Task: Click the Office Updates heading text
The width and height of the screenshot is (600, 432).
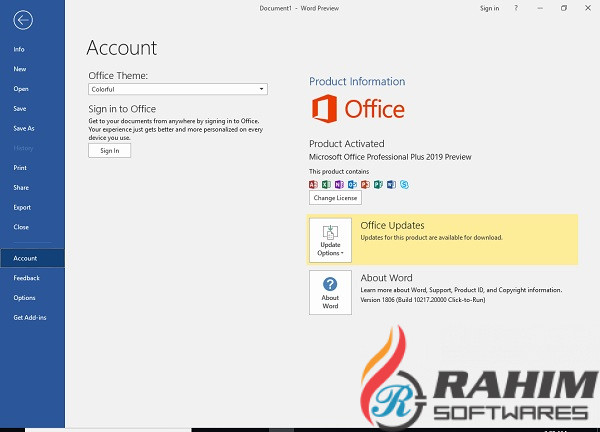Action: click(x=392, y=225)
